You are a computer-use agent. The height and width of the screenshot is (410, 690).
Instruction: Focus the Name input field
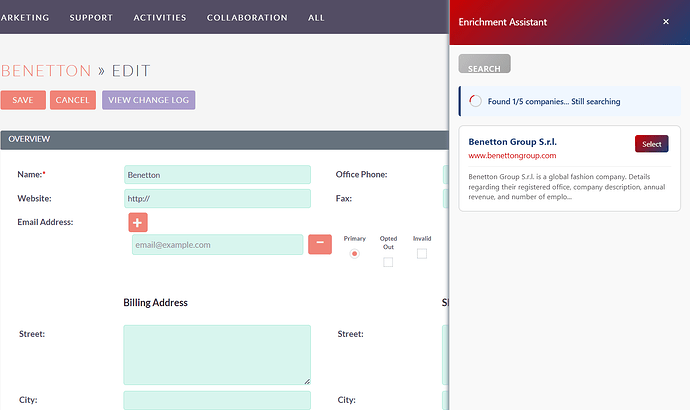(217, 175)
